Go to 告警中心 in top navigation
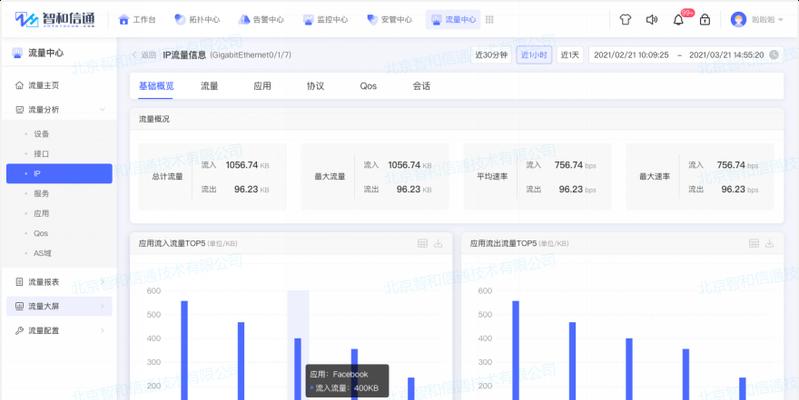 point(261,20)
